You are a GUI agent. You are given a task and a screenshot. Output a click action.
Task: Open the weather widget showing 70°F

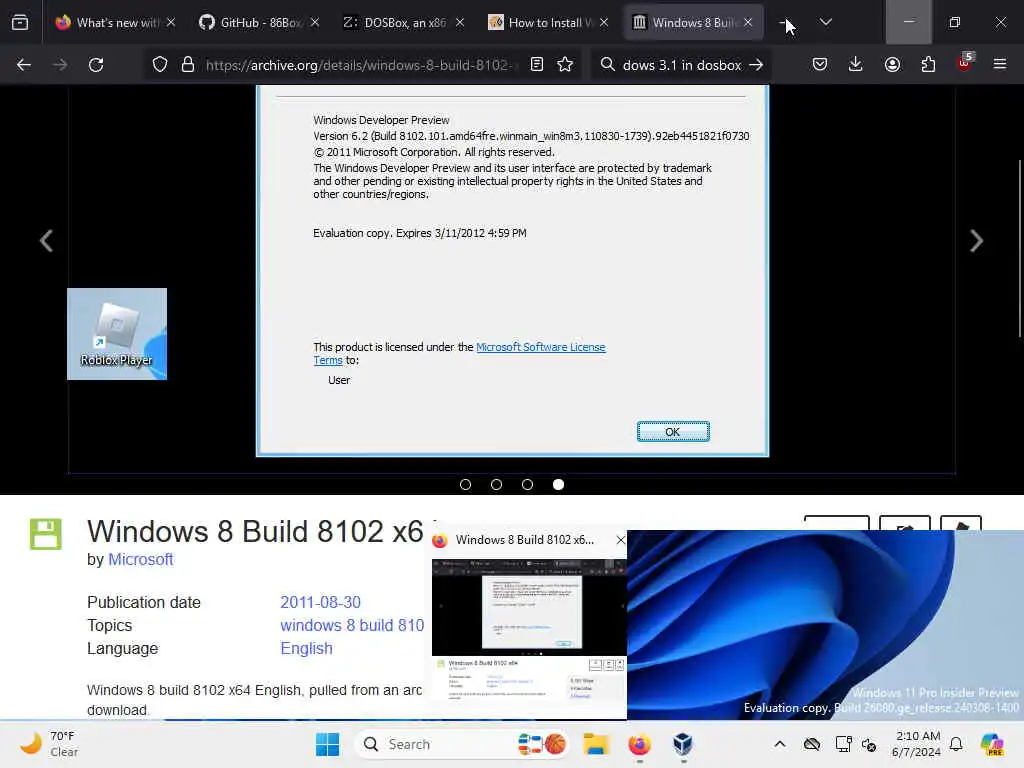pos(49,744)
